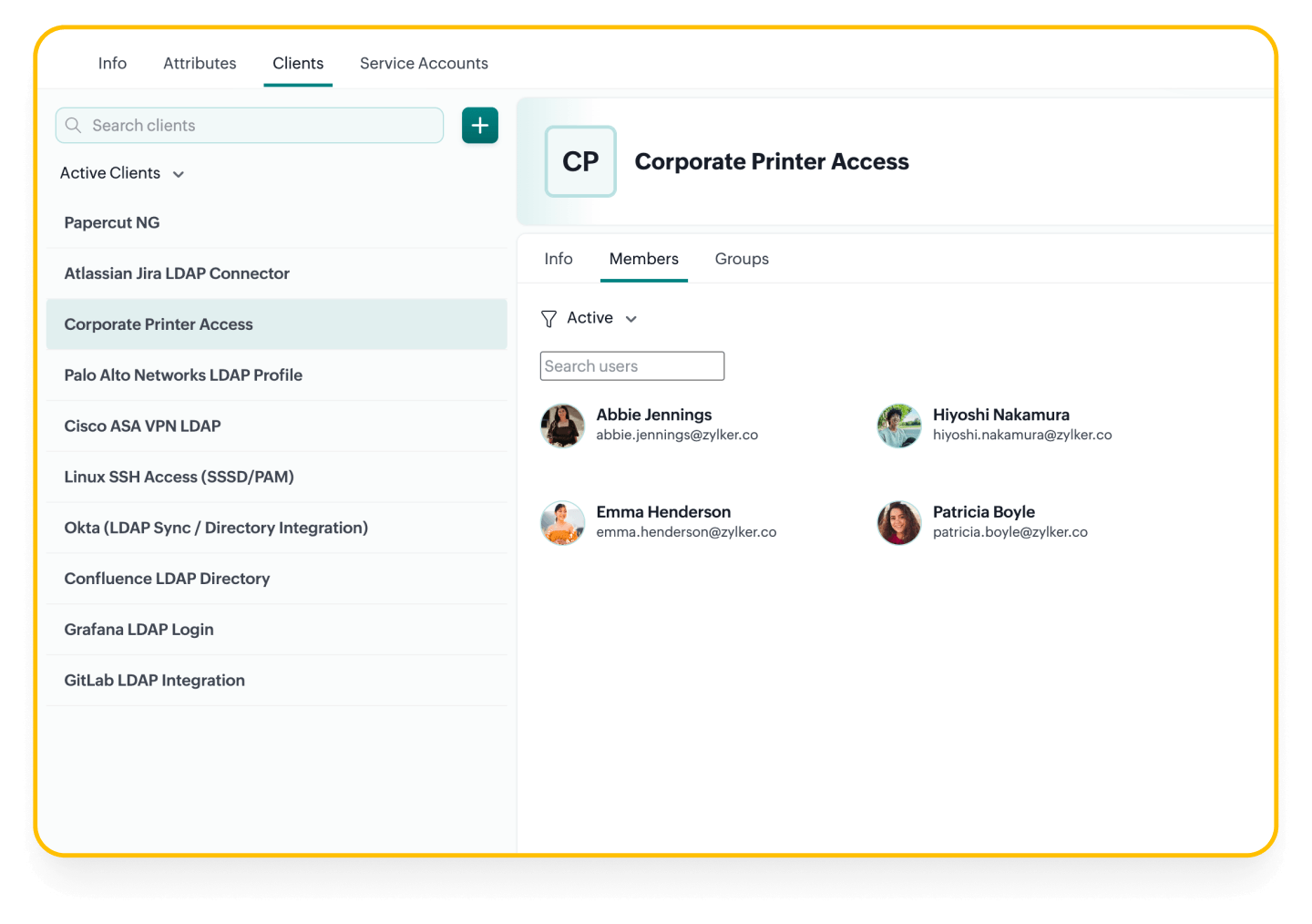Viewport: 1312px width, 924px height.
Task: Open the Groups tab for Corporate Printer Access
Action: [x=741, y=259]
